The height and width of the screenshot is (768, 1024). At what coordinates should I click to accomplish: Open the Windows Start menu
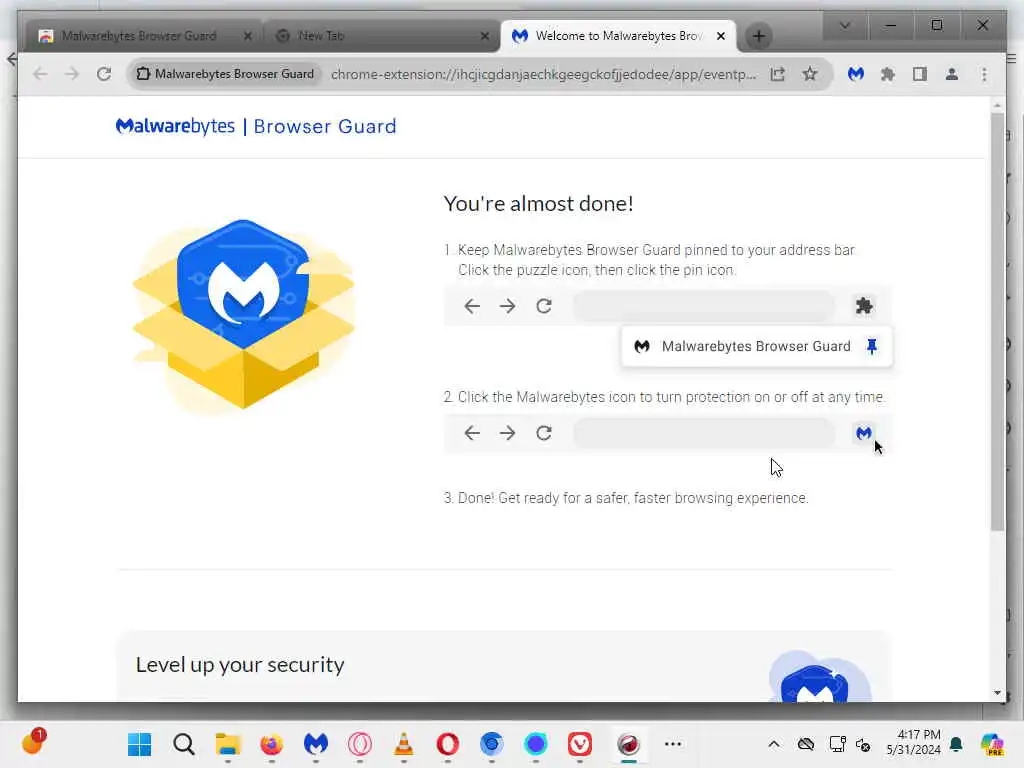pos(139,744)
